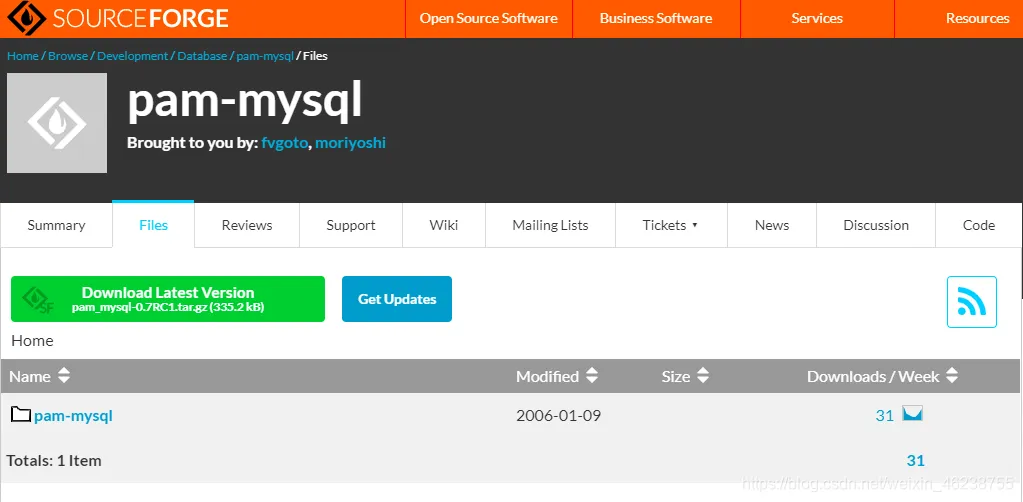Open the Open Source Software menu
The height and width of the screenshot is (502, 1023).
(489, 18)
